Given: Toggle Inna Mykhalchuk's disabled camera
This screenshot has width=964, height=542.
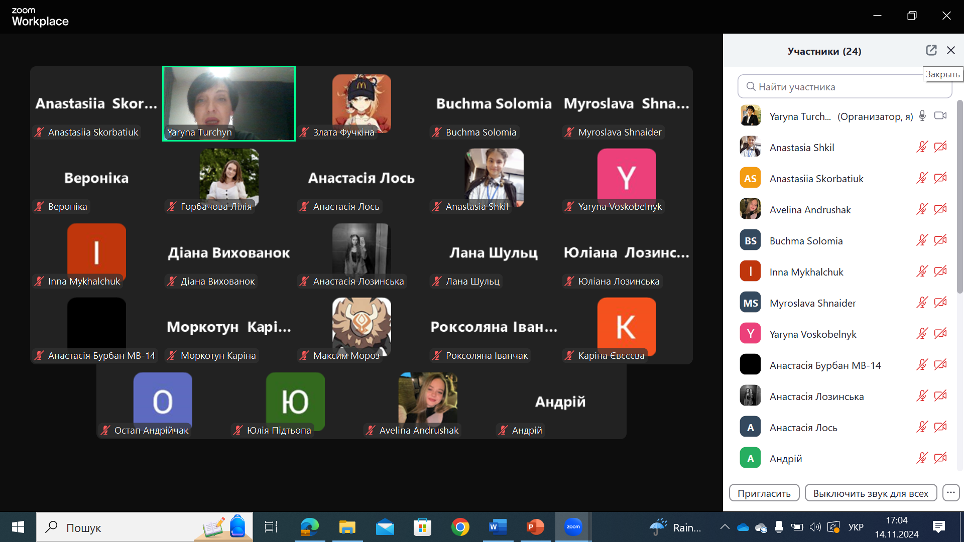Looking at the screenshot, I should point(940,271).
